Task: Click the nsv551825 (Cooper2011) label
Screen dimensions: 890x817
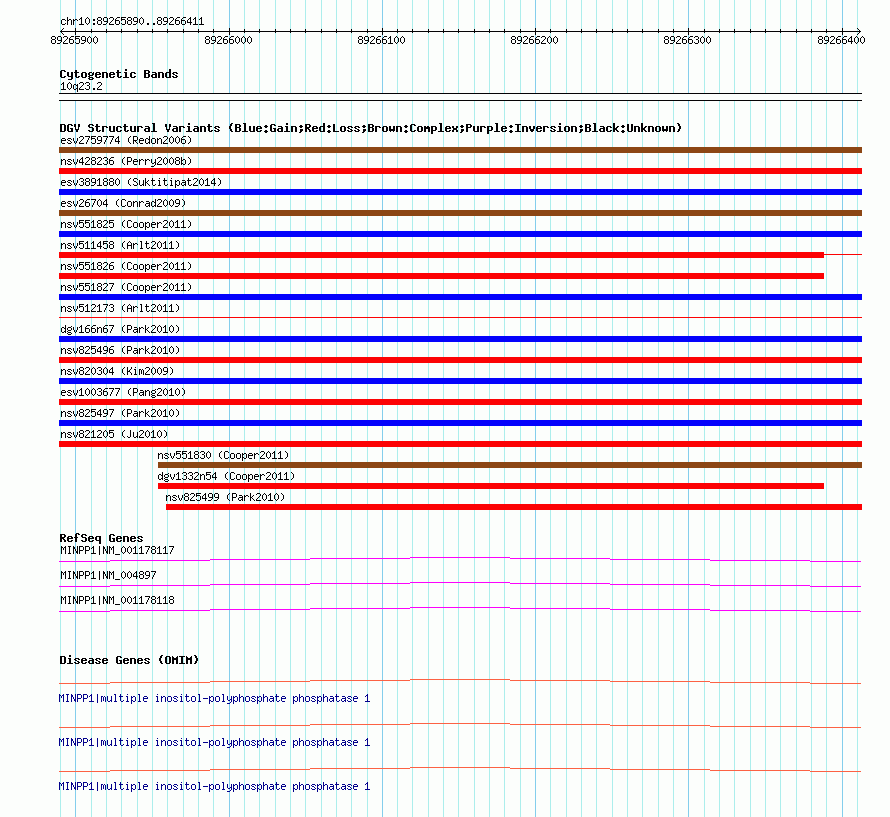Action: [126, 224]
